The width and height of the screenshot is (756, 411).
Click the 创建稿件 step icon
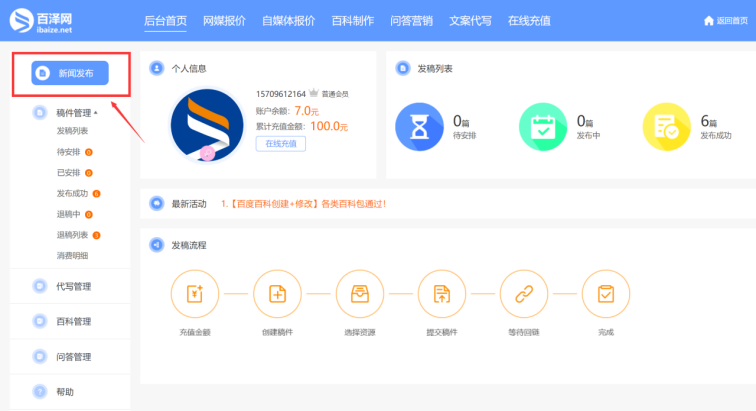[277, 294]
